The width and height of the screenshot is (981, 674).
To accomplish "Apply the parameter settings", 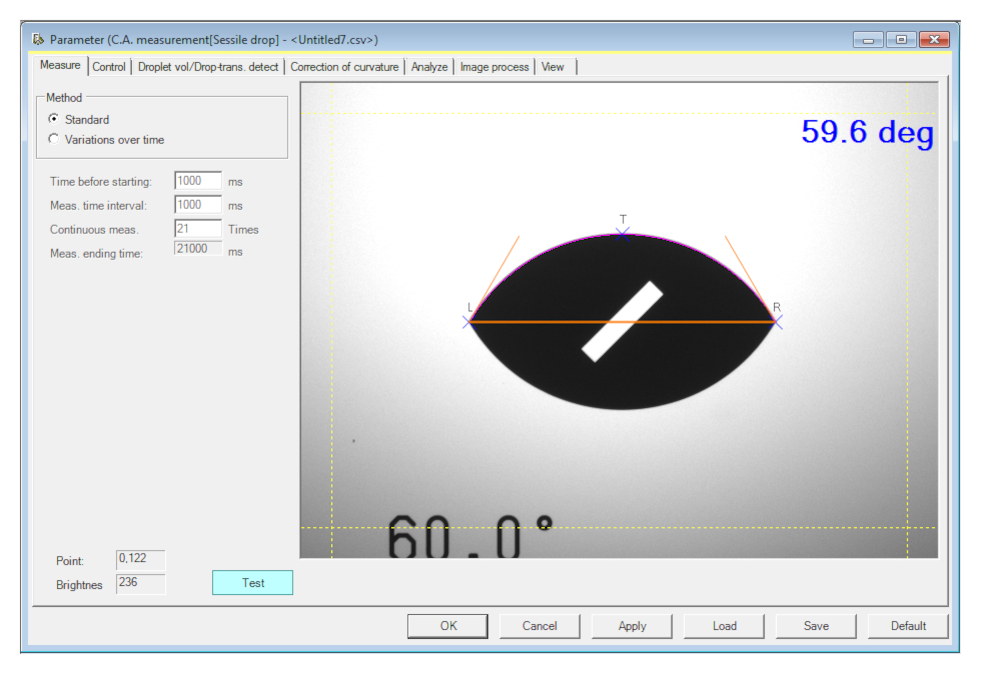I will [x=632, y=626].
